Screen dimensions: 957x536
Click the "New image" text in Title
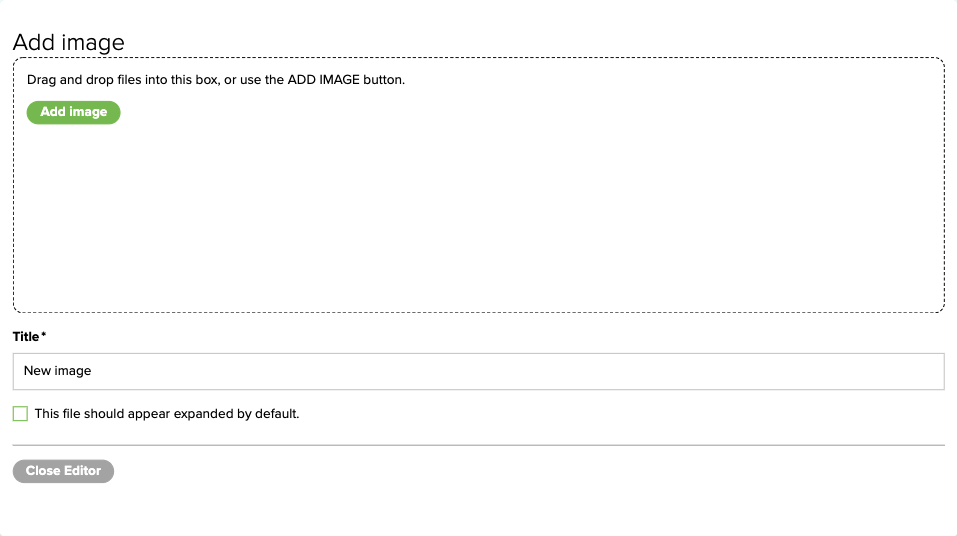click(58, 371)
